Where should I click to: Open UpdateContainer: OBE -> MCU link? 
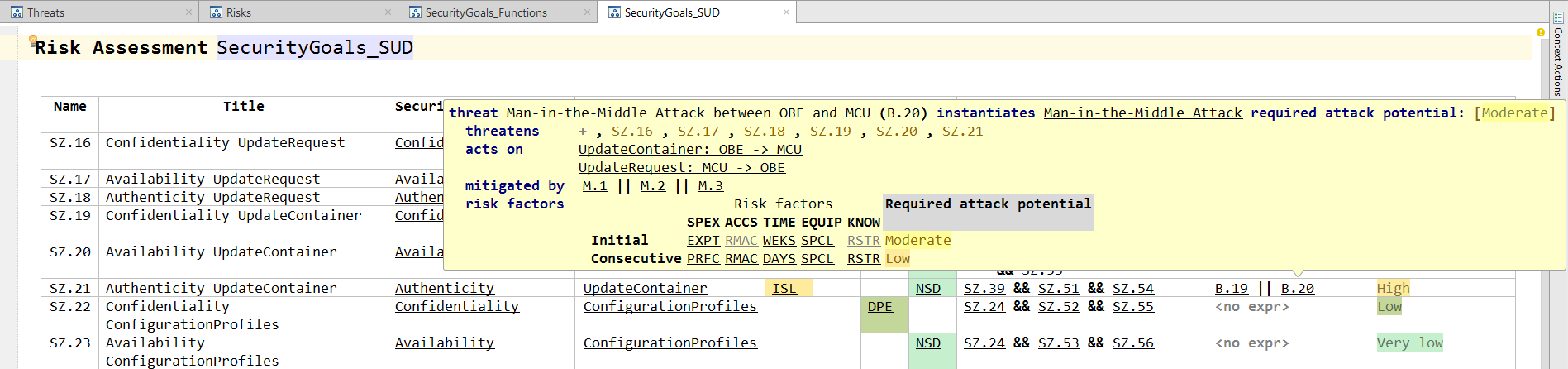click(x=690, y=149)
